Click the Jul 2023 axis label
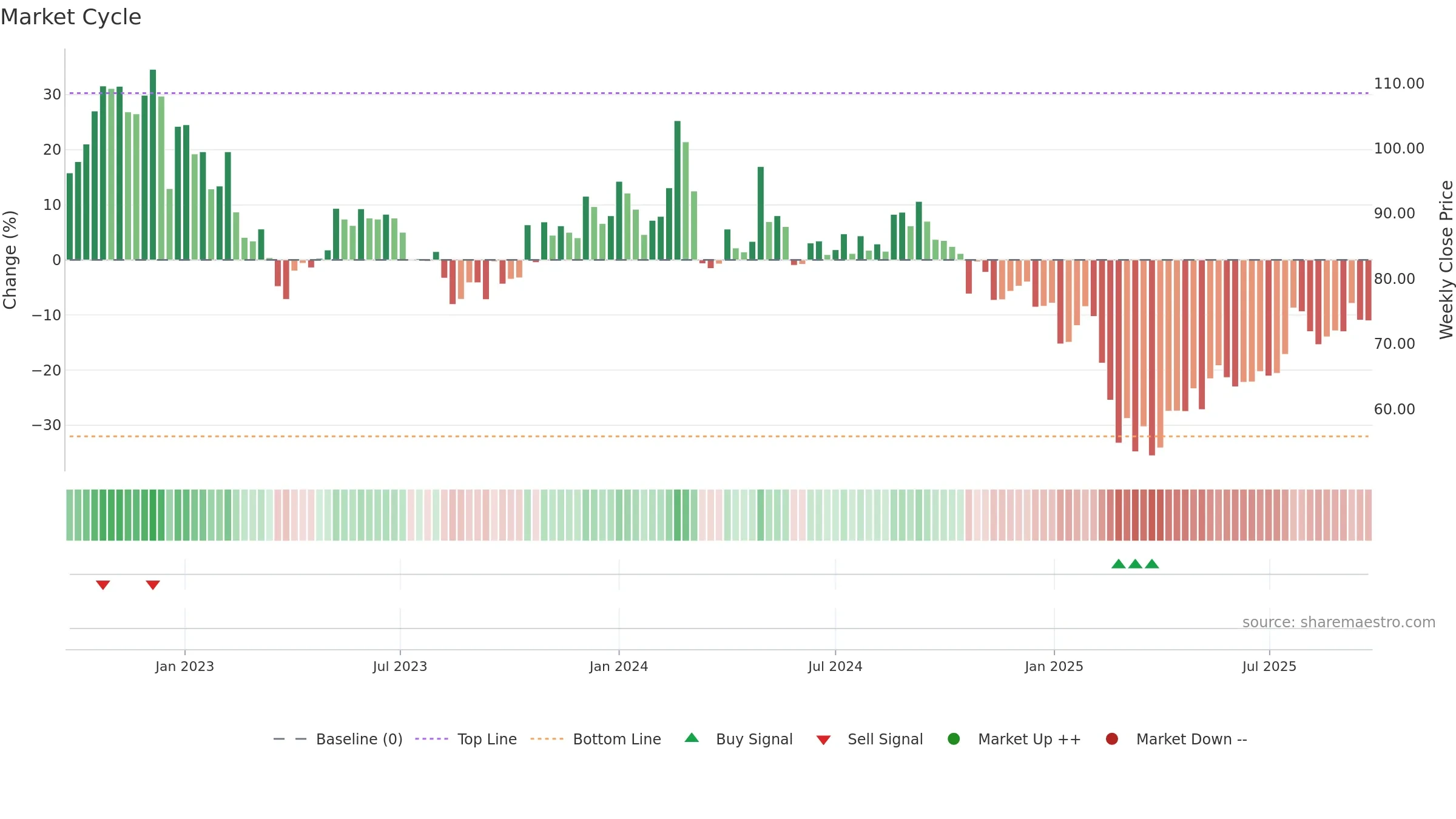 coord(400,666)
